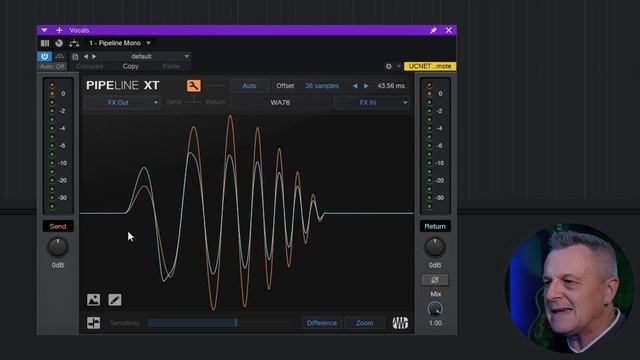Click the Mix 1.00 value
The width and height of the screenshot is (640, 360).
tap(435, 323)
